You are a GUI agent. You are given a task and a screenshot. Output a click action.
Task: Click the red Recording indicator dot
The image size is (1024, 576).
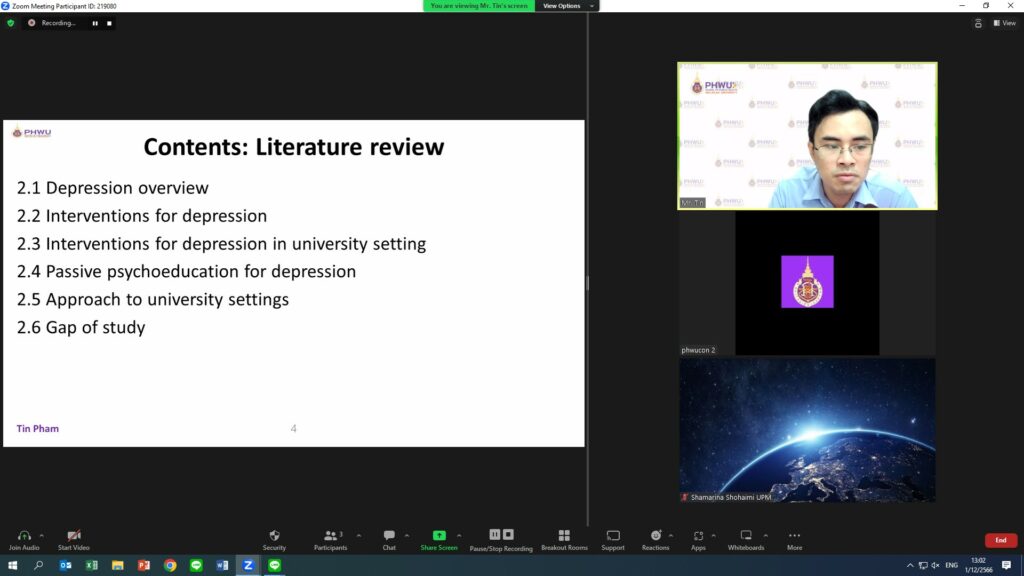point(31,23)
